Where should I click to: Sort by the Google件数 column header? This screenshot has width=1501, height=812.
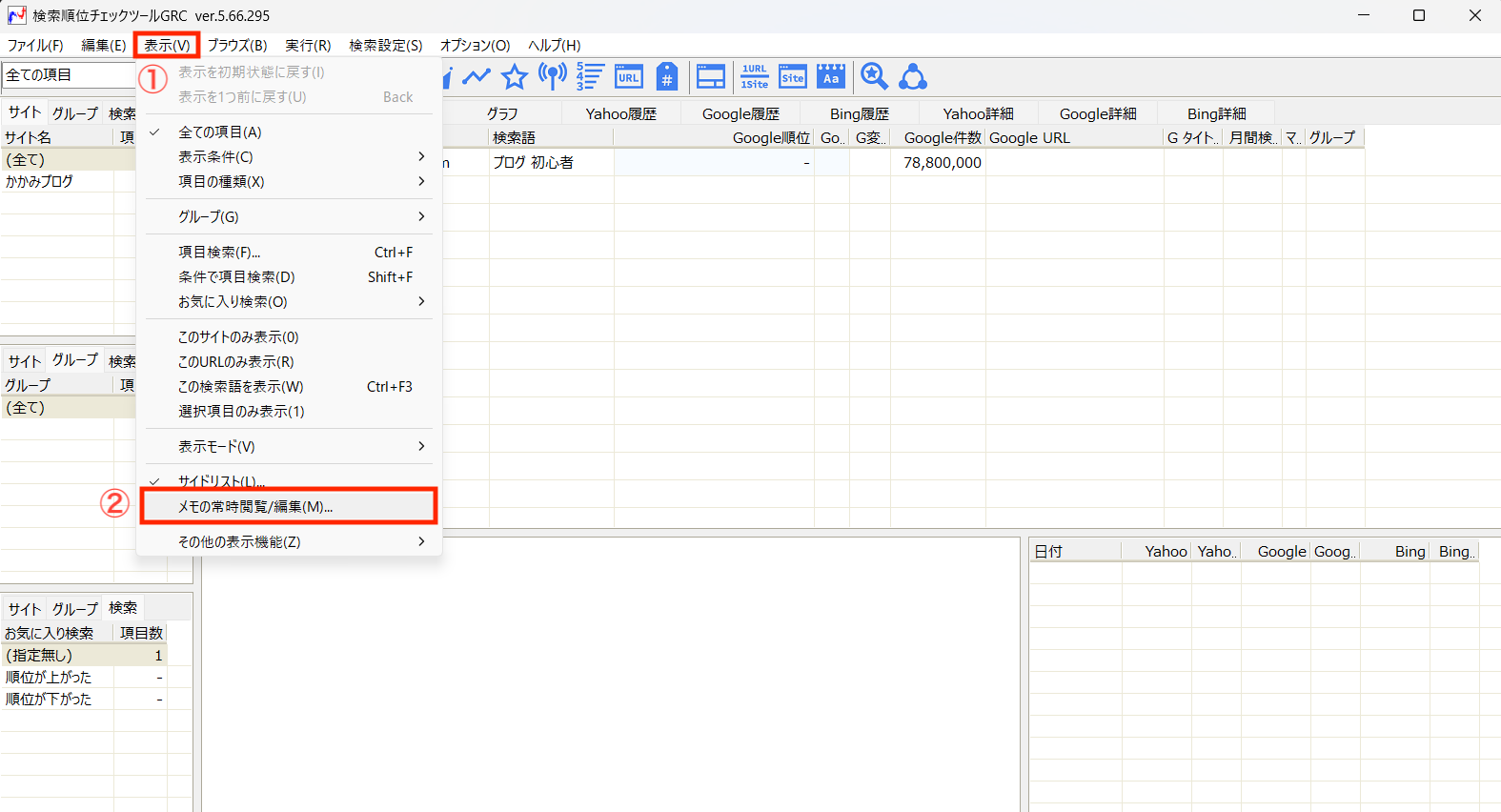click(x=938, y=137)
